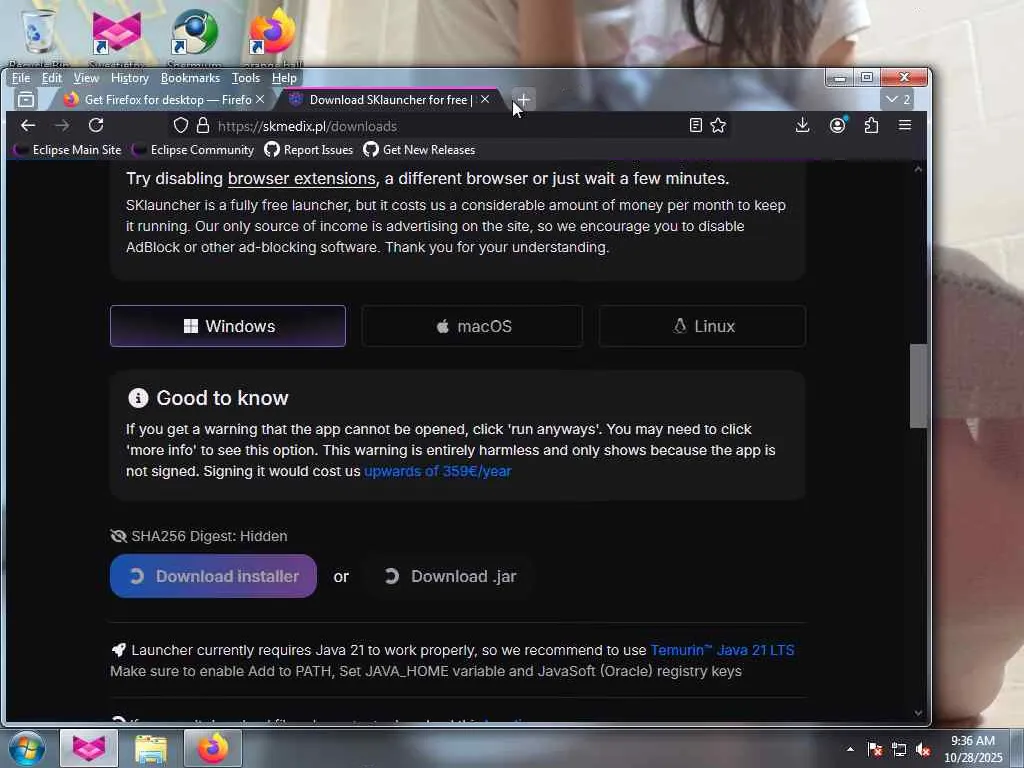Screen dimensions: 1024x768
Task: Open Action Center flag tray icon
Action: (875, 750)
